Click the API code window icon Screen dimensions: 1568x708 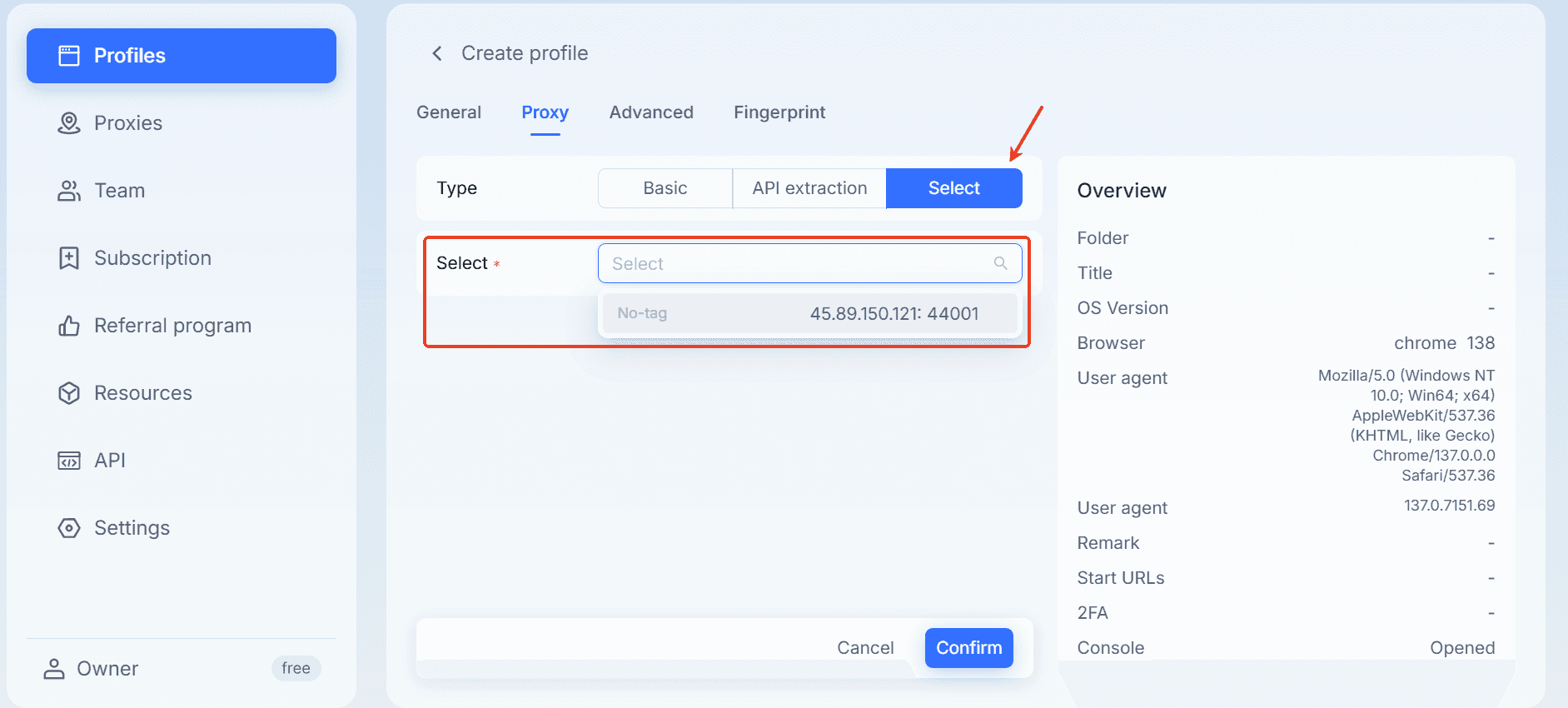click(69, 461)
